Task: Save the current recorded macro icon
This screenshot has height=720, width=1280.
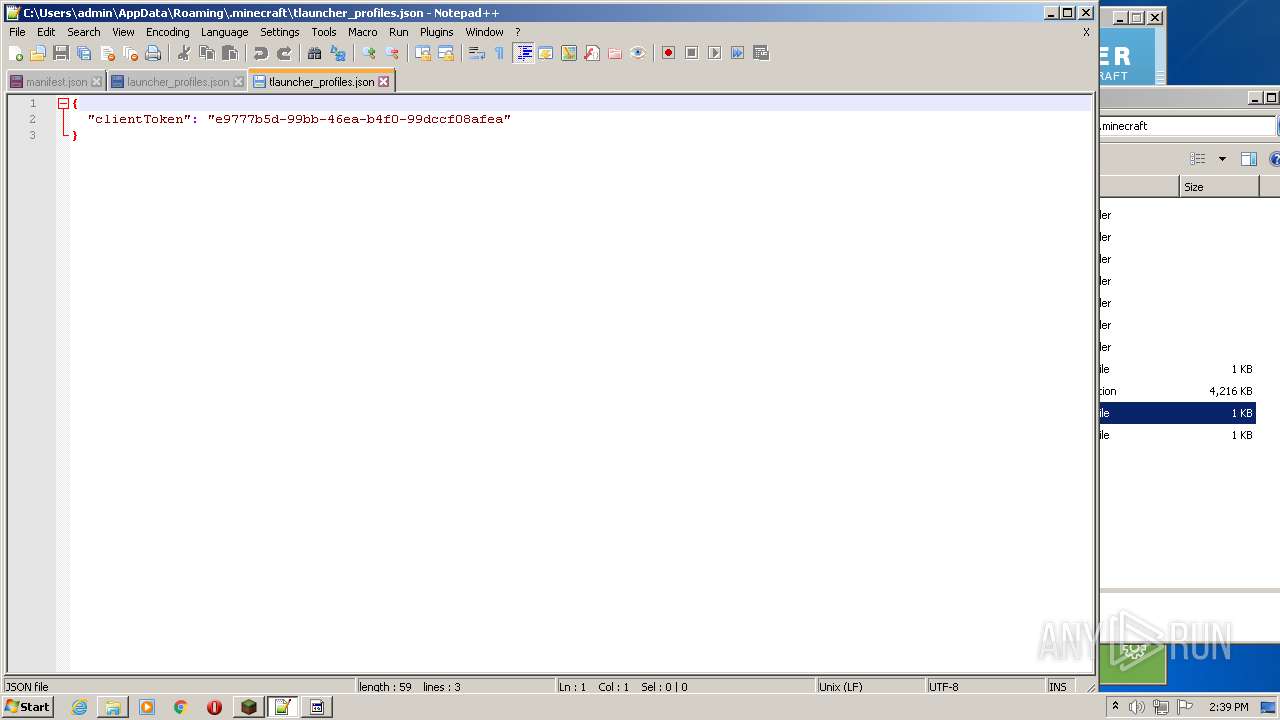Action: [761, 53]
